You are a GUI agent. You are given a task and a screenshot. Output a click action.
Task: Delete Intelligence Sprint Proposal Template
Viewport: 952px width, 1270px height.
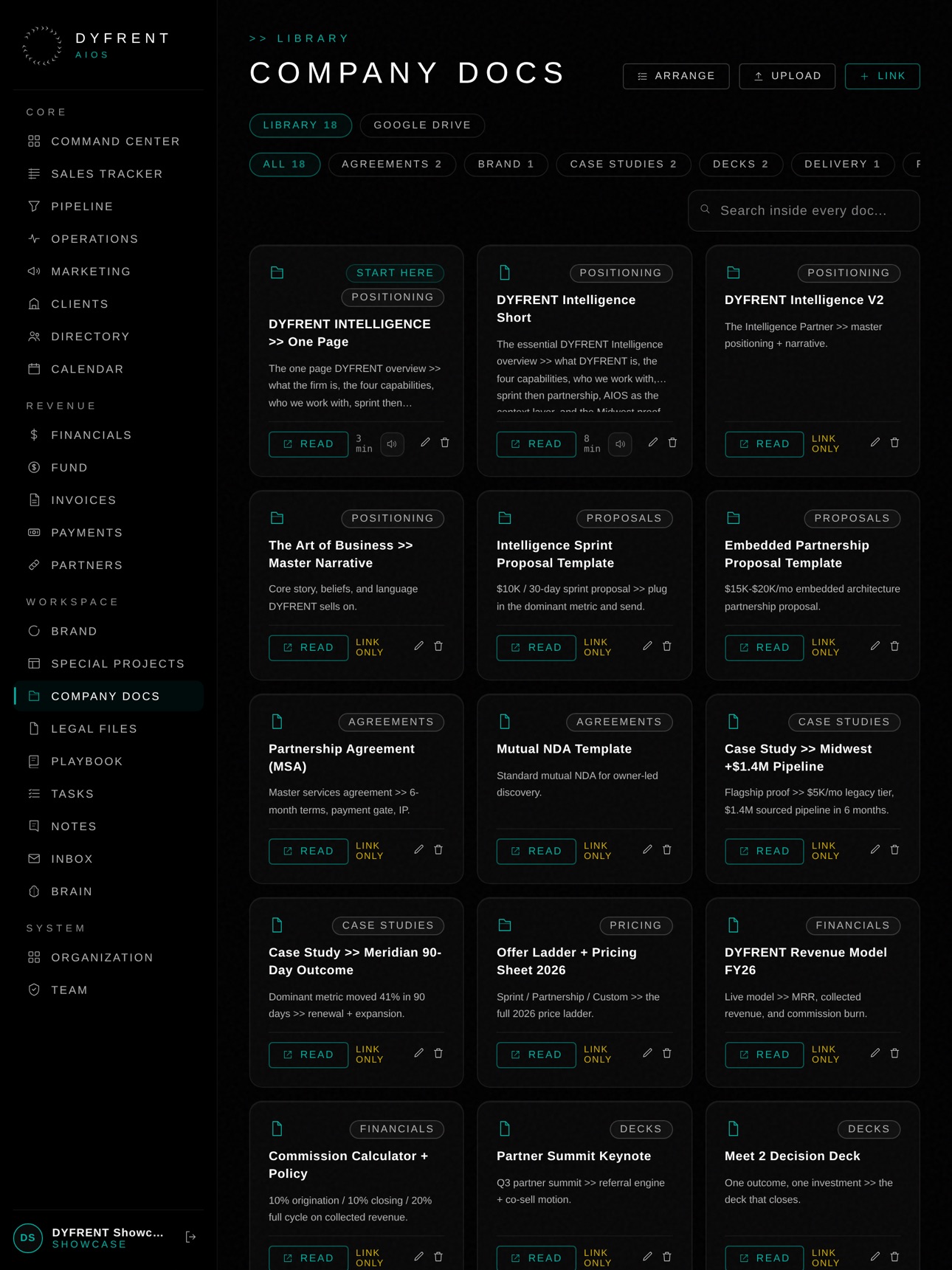pyautogui.click(x=667, y=646)
